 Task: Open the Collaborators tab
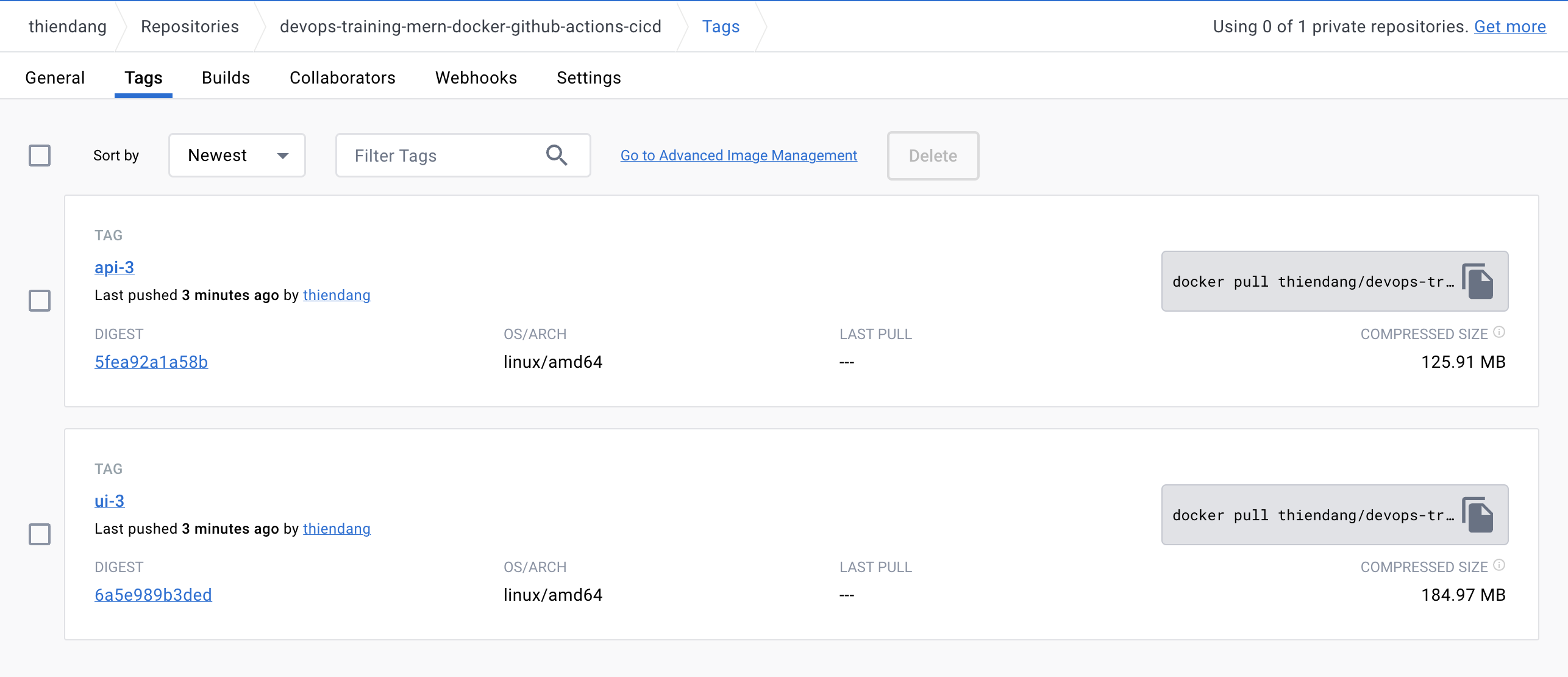[342, 78]
